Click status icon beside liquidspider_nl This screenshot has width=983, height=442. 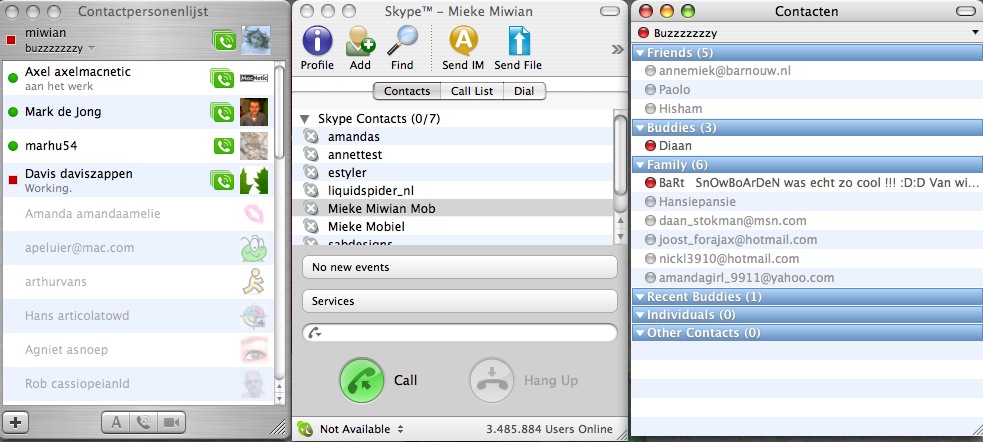pyautogui.click(x=310, y=190)
